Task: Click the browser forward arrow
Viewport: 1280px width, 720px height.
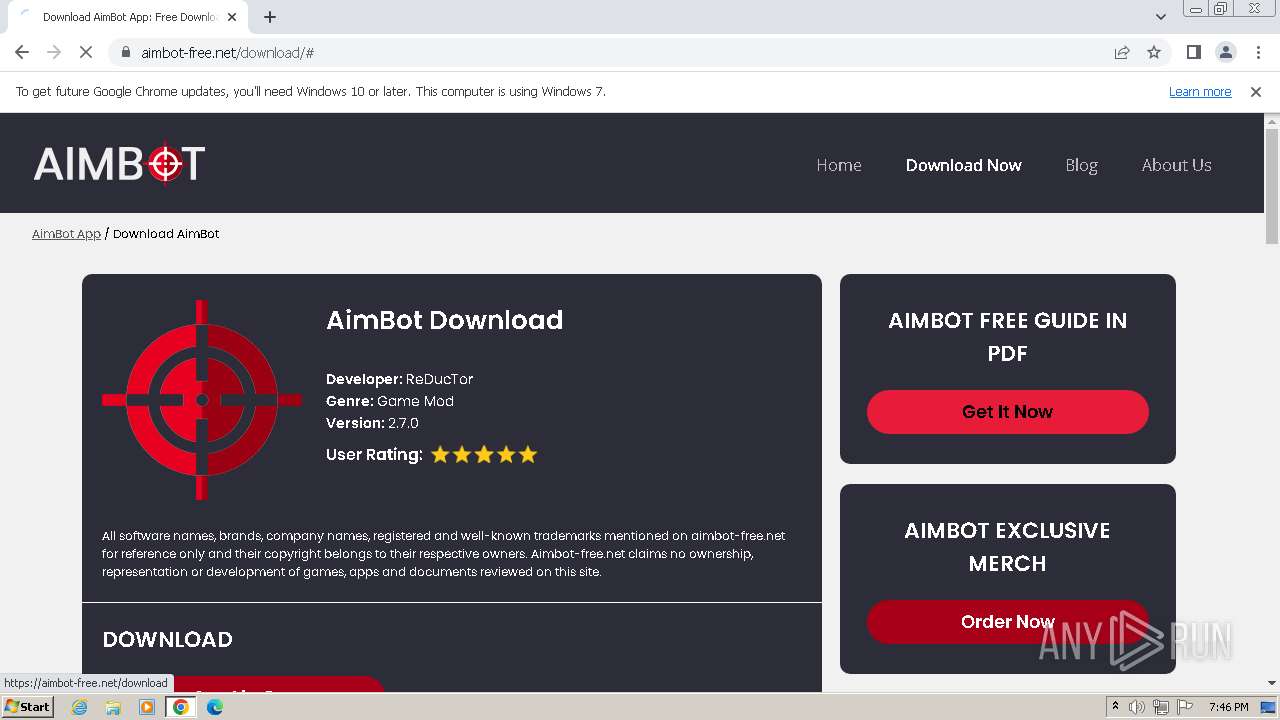Action: point(54,52)
